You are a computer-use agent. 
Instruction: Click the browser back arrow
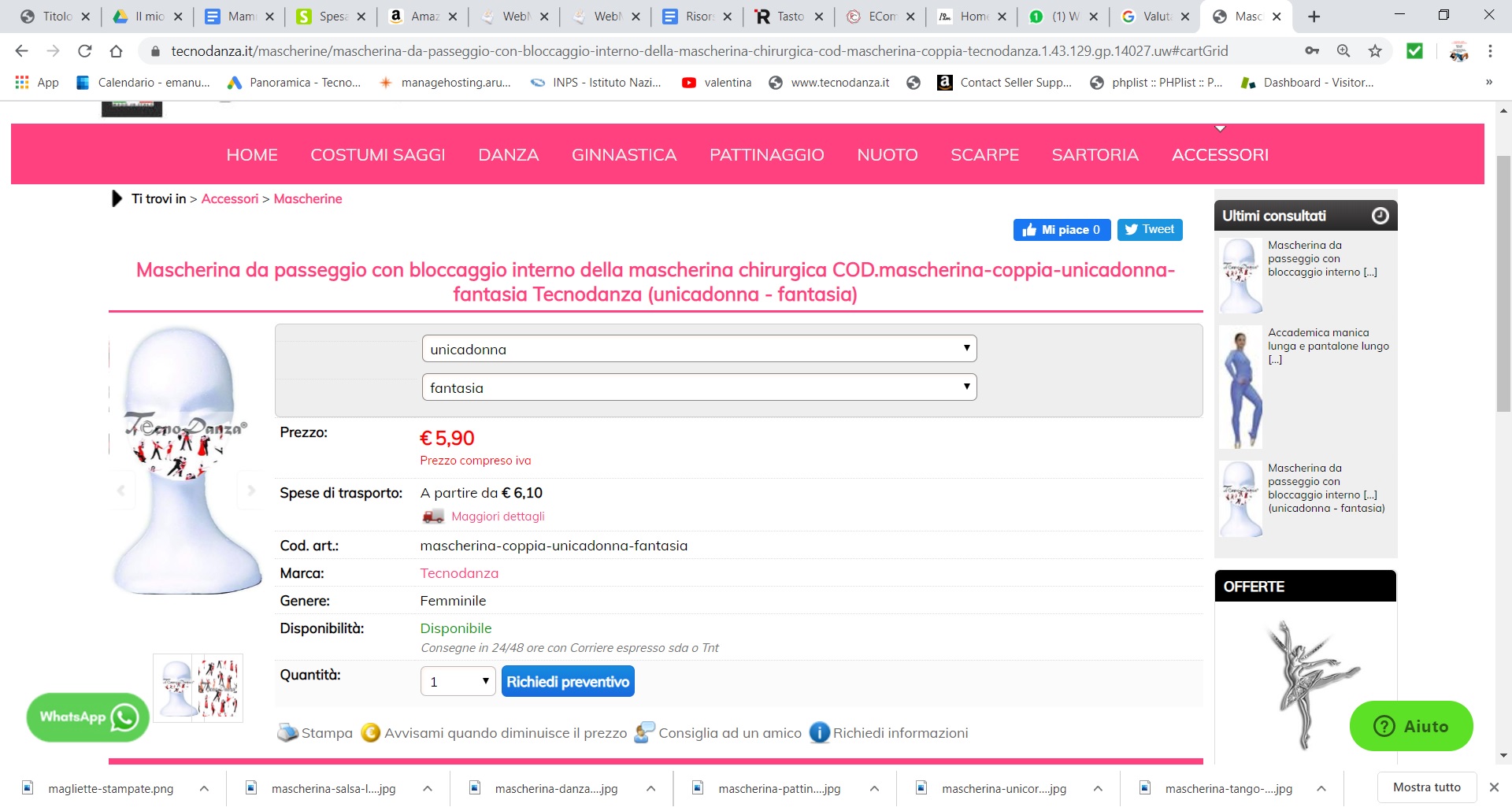[x=21, y=51]
